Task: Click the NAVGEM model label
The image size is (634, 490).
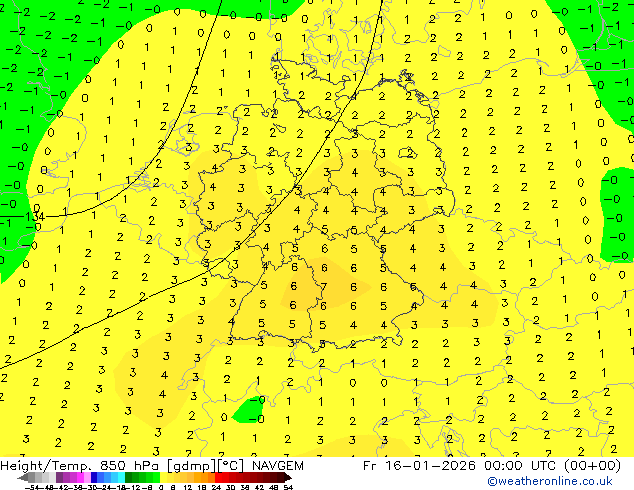Action: pos(277,466)
